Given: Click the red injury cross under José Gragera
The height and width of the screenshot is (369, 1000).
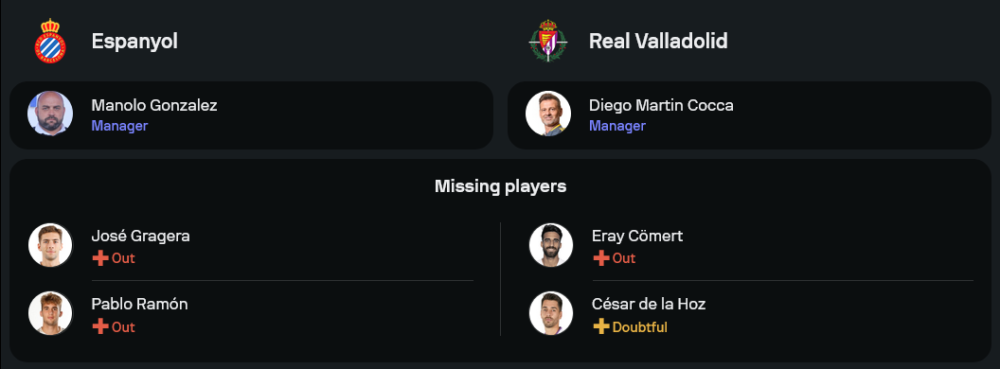Looking at the screenshot, I should tap(100, 259).
